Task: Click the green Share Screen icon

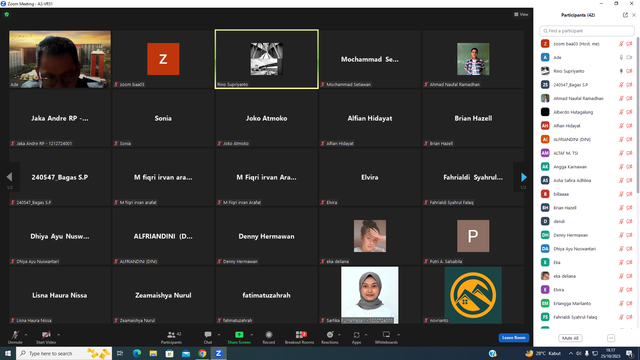Action: pos(239,335)
